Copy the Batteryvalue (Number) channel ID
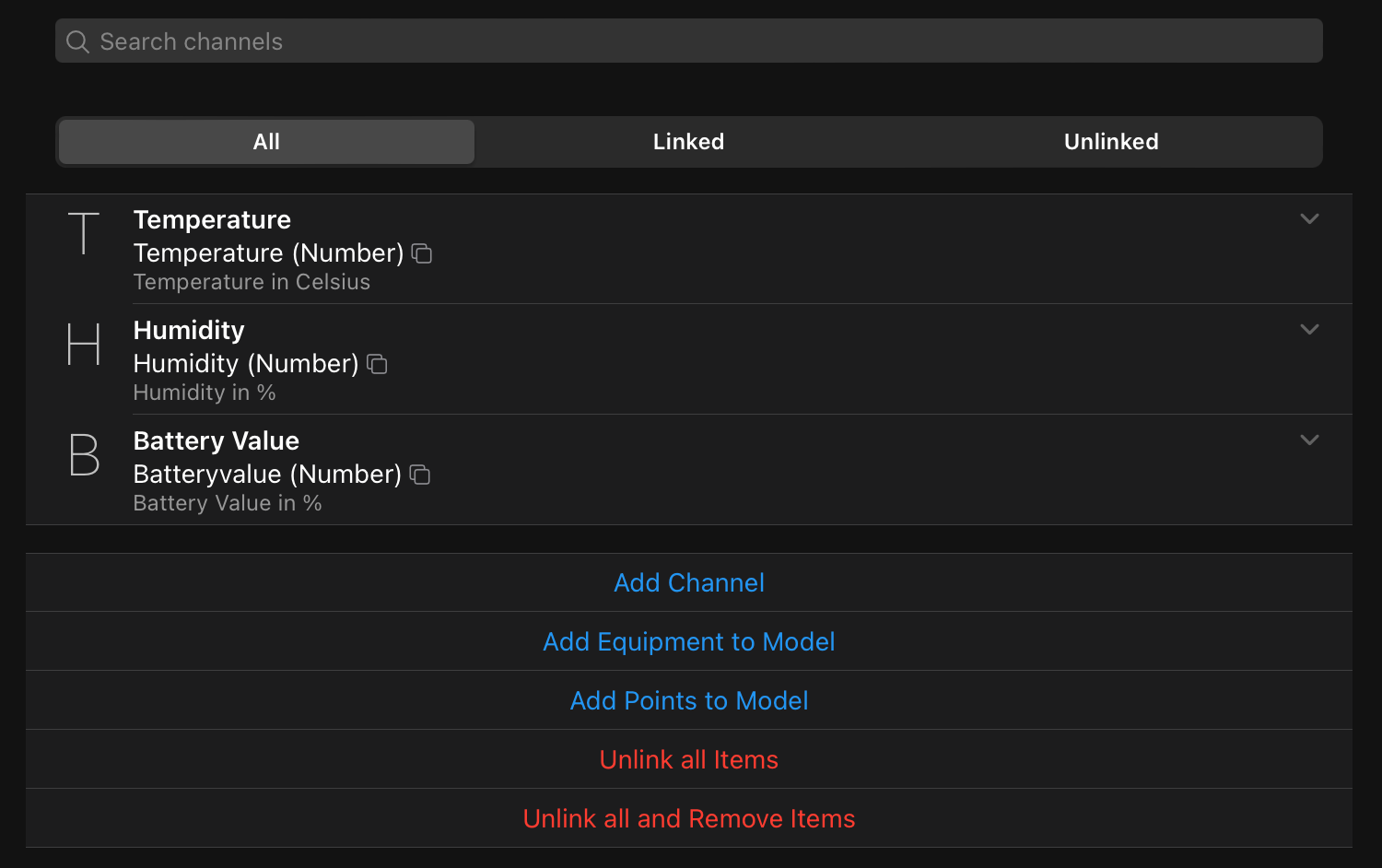 click(x=420, y=475)
